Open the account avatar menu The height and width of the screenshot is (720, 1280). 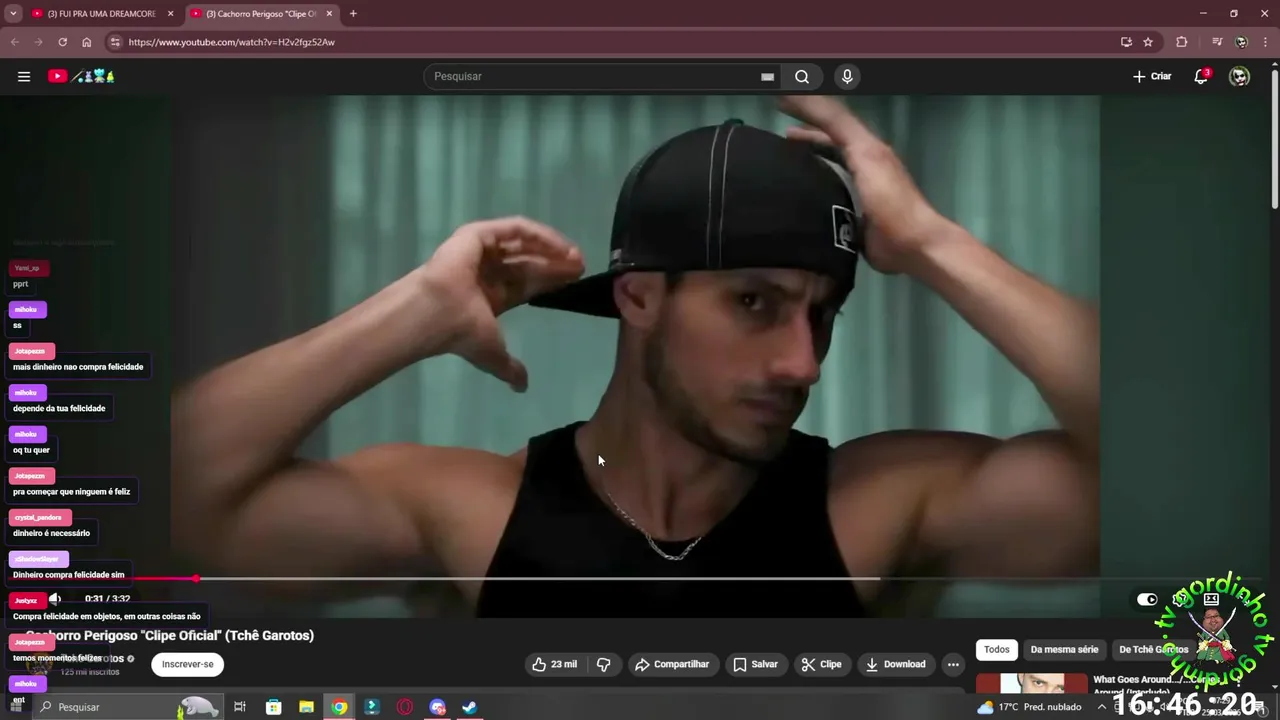[x=1239, y=76]
